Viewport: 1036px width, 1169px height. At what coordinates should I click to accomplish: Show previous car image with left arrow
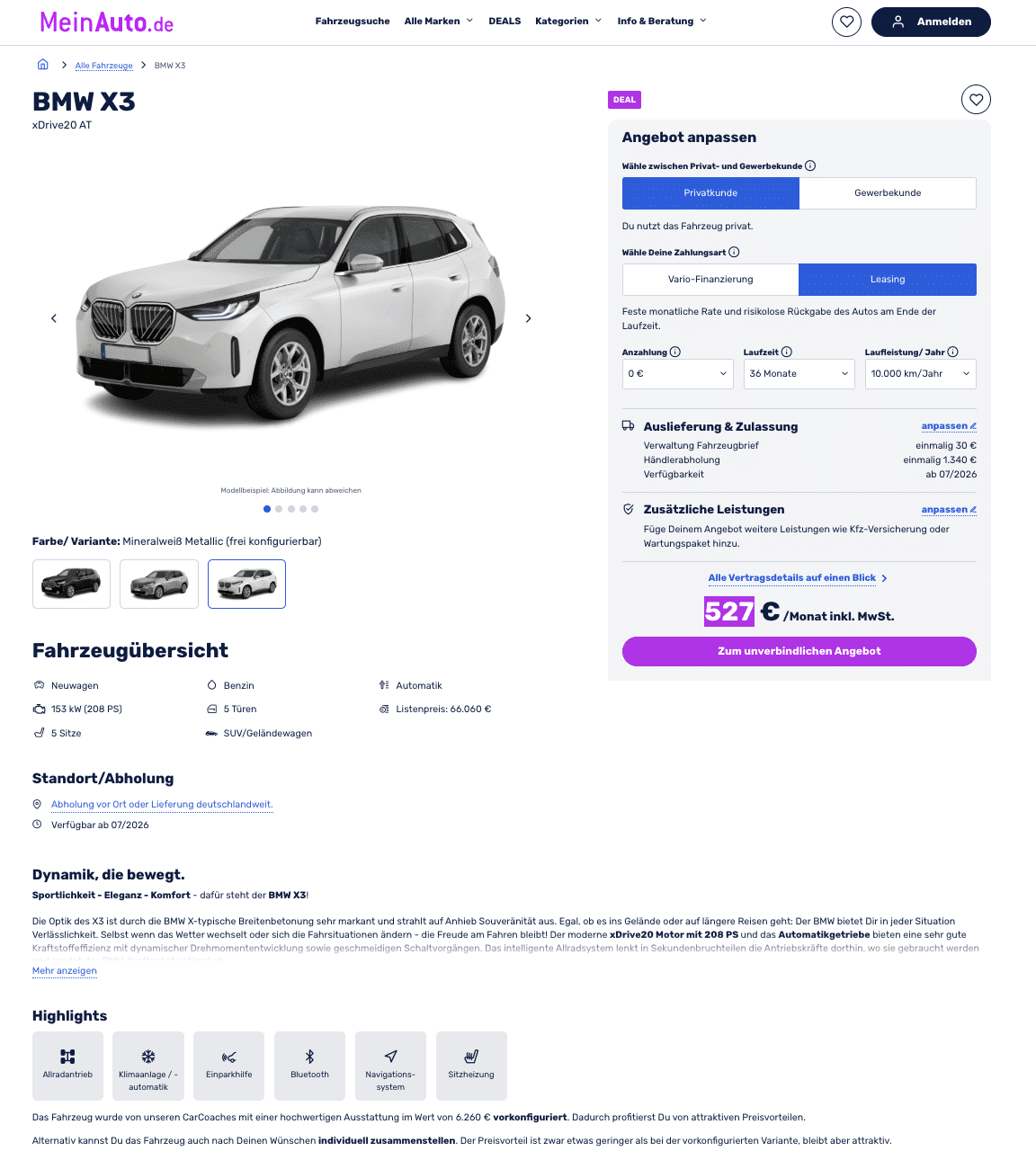54,318
